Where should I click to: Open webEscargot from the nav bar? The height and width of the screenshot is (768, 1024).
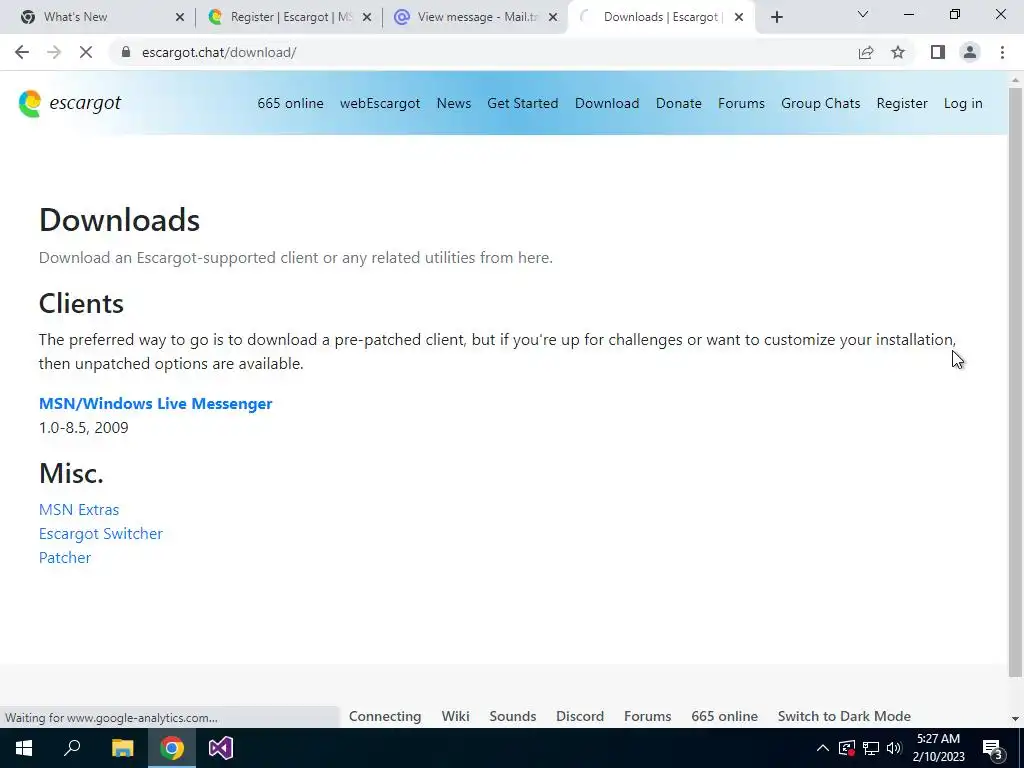pos(380,103)
